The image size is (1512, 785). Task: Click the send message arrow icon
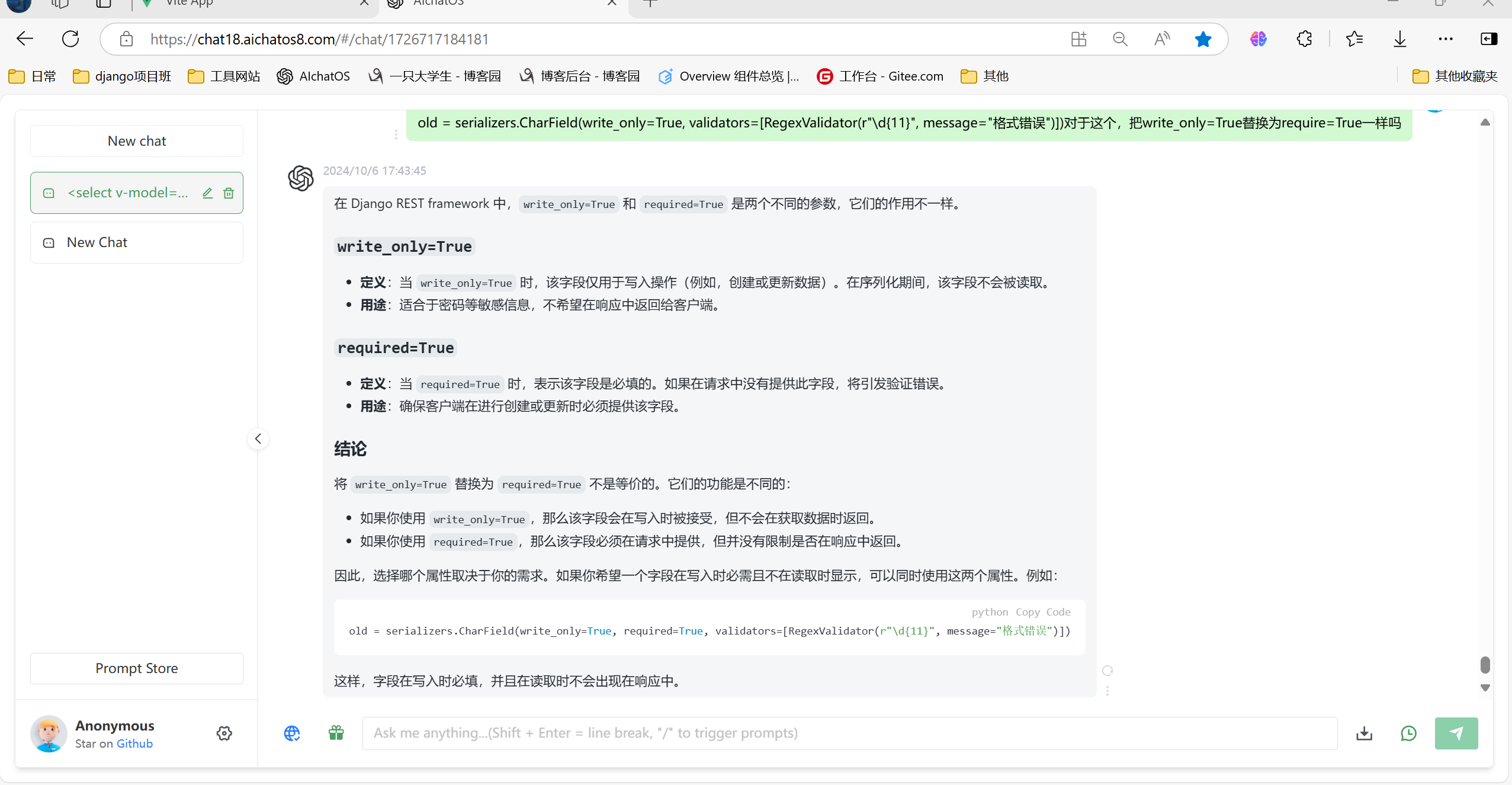[x=1456, y=732]
